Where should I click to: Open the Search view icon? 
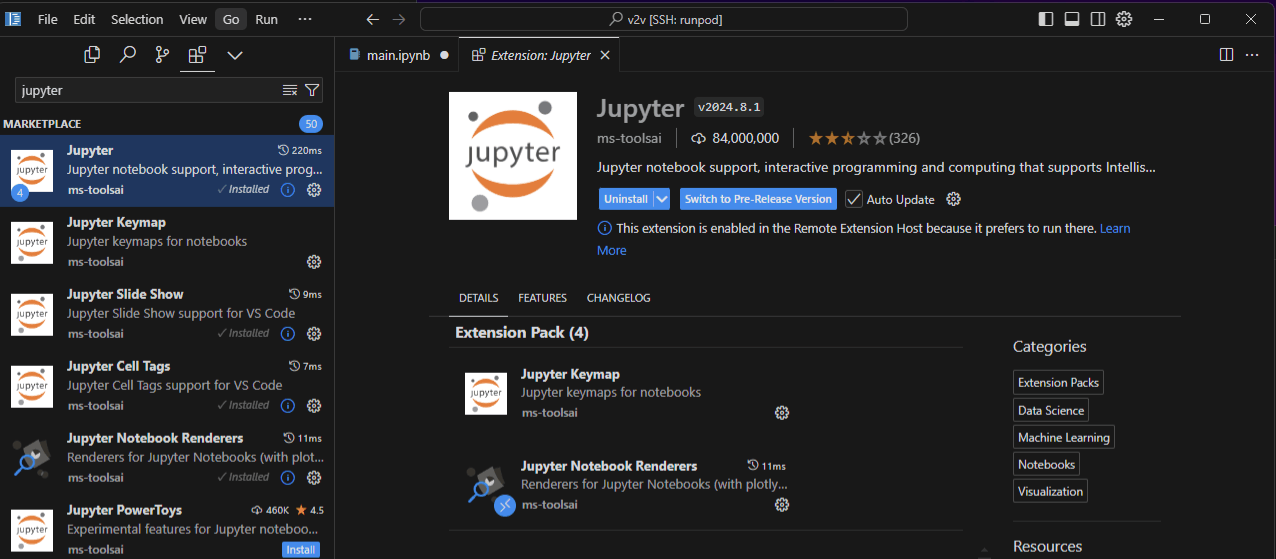point(127,55)
